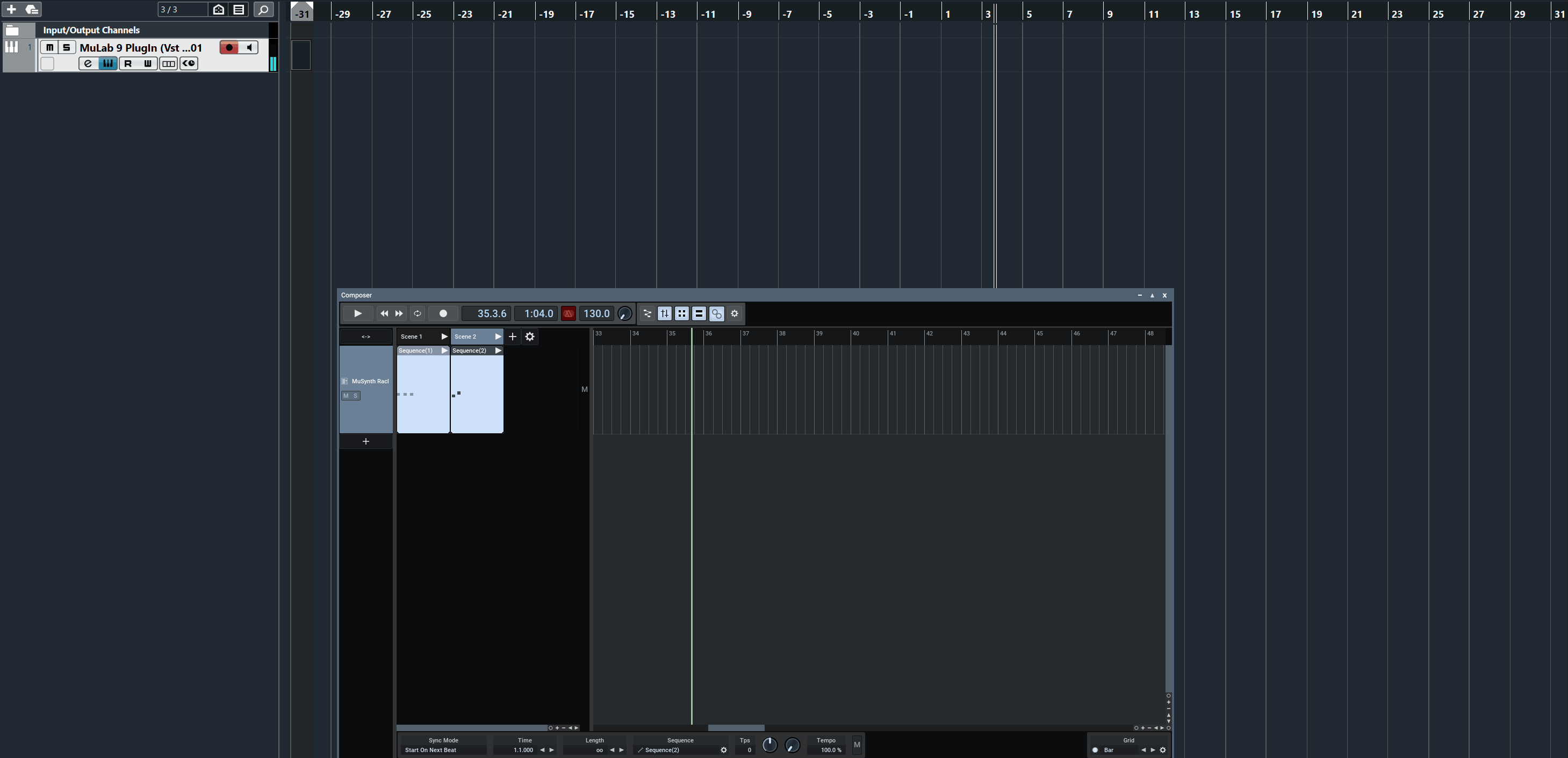Mute the MuSynth Rack track
The image size is (1568, 758).
347,396
